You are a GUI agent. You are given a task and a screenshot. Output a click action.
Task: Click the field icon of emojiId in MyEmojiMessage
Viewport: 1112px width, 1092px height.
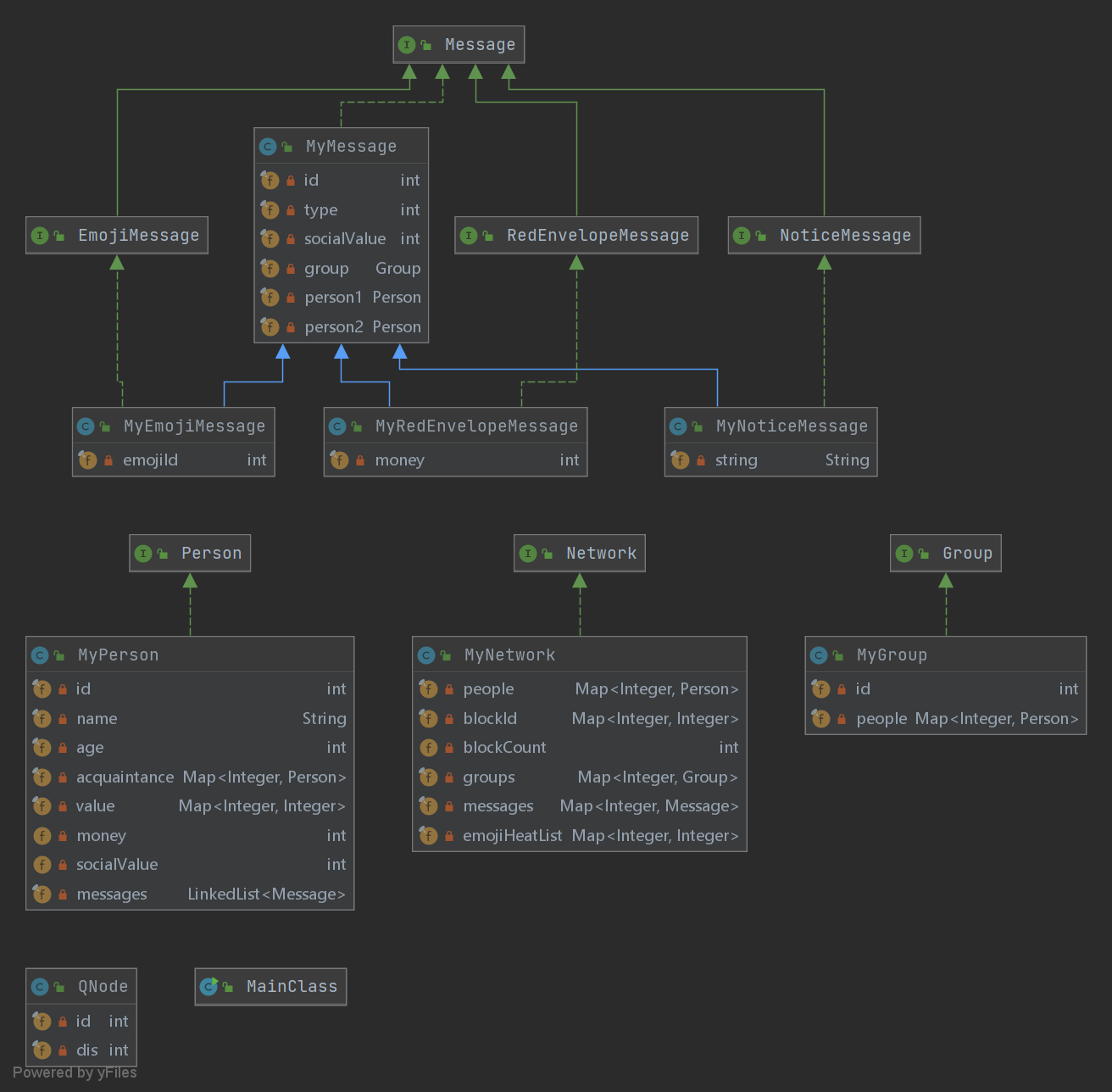pos(87,460)
